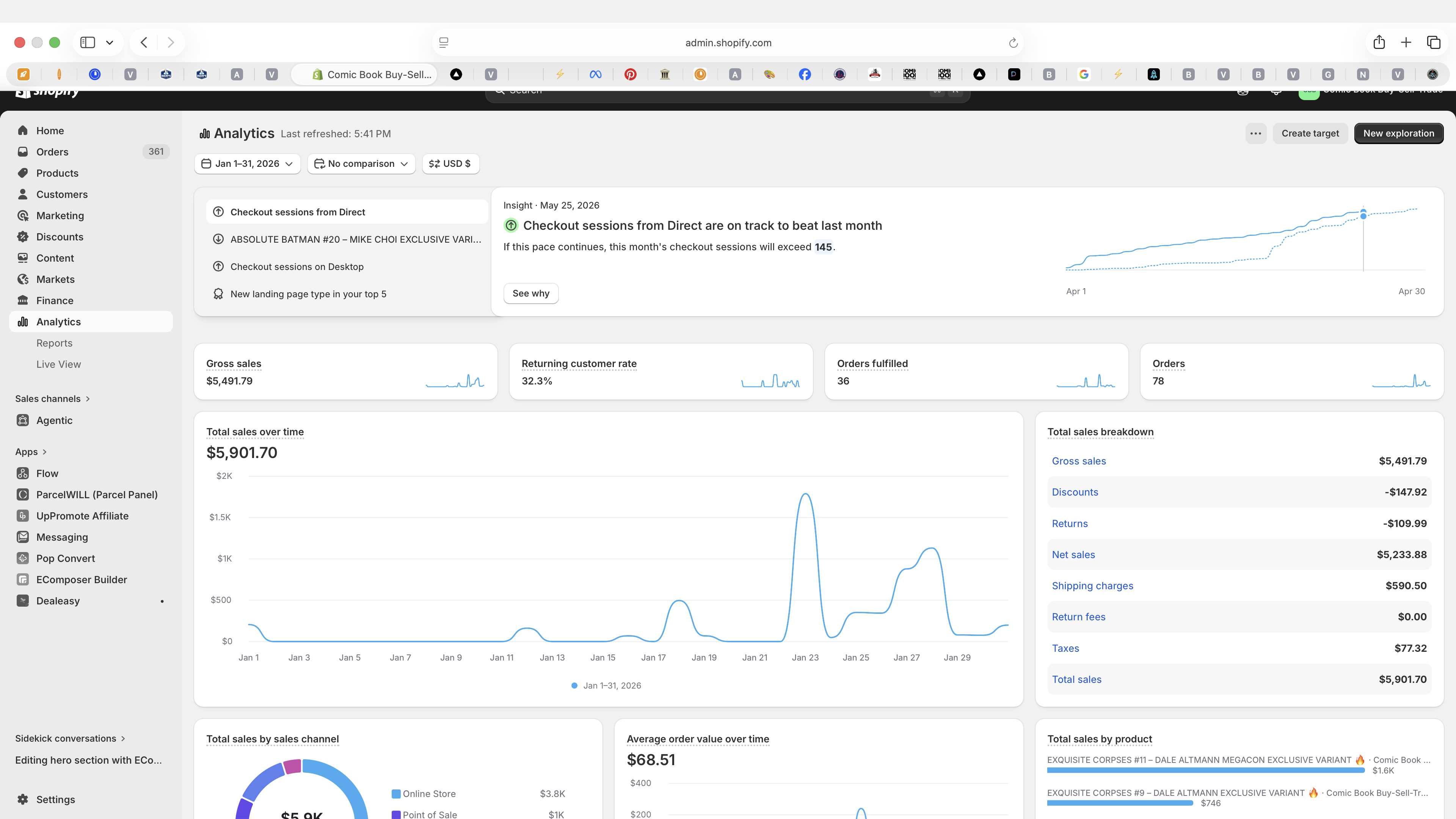This screenshot has width=1456, height=819.
Task: Open the Content icon in sidebar
Action: tap(23, 258)
